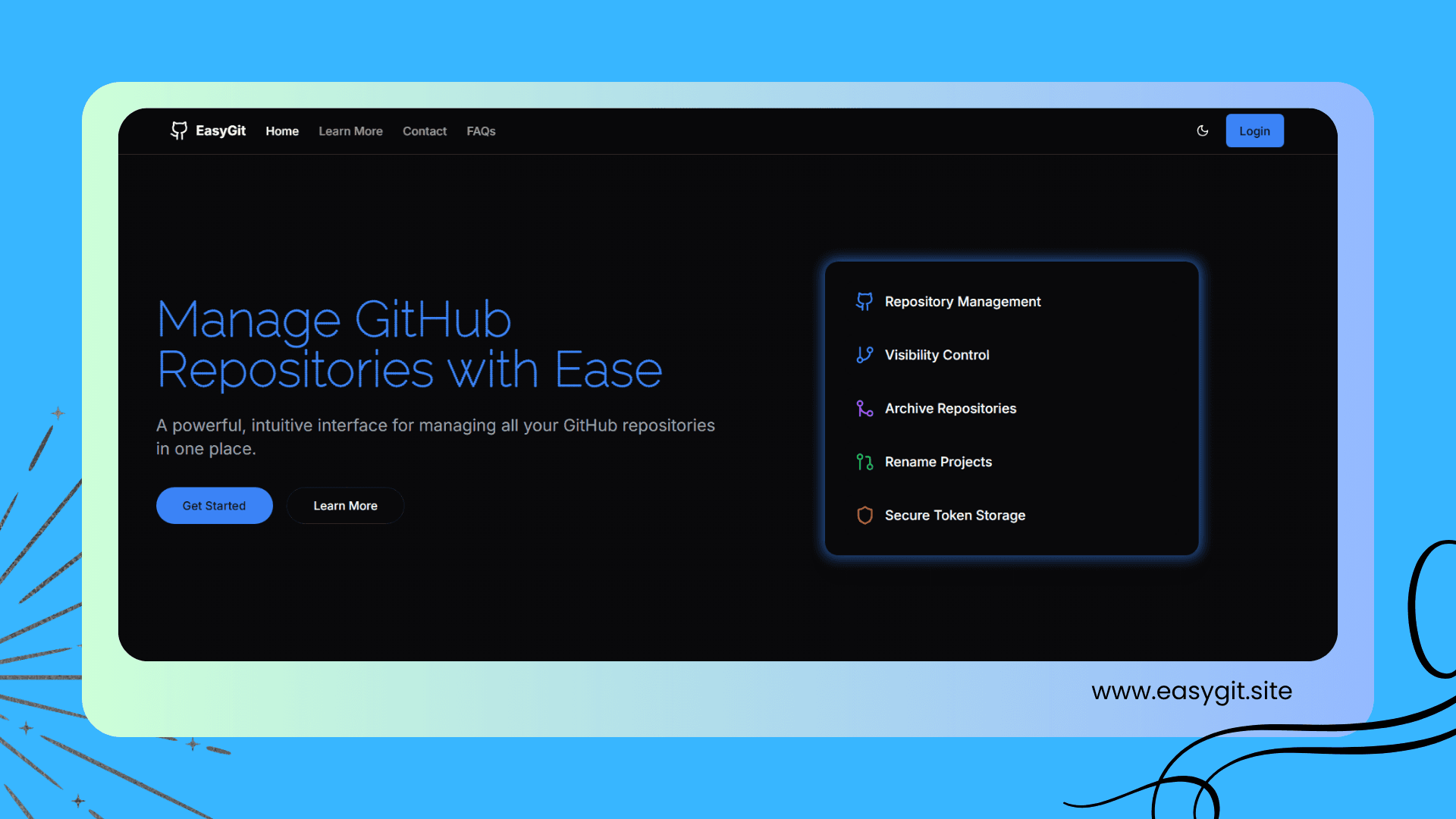The image size is (1456, 819).
Task: Select the Visibility Control feature label
Action: point(937,355)
